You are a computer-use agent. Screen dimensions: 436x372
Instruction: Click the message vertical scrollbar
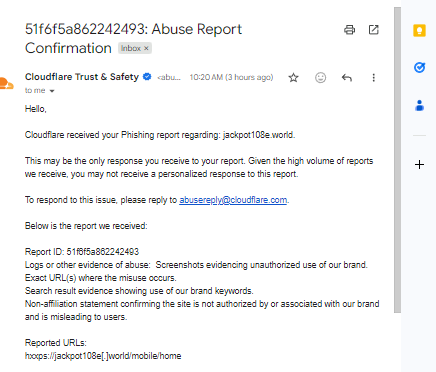[397, 160]
